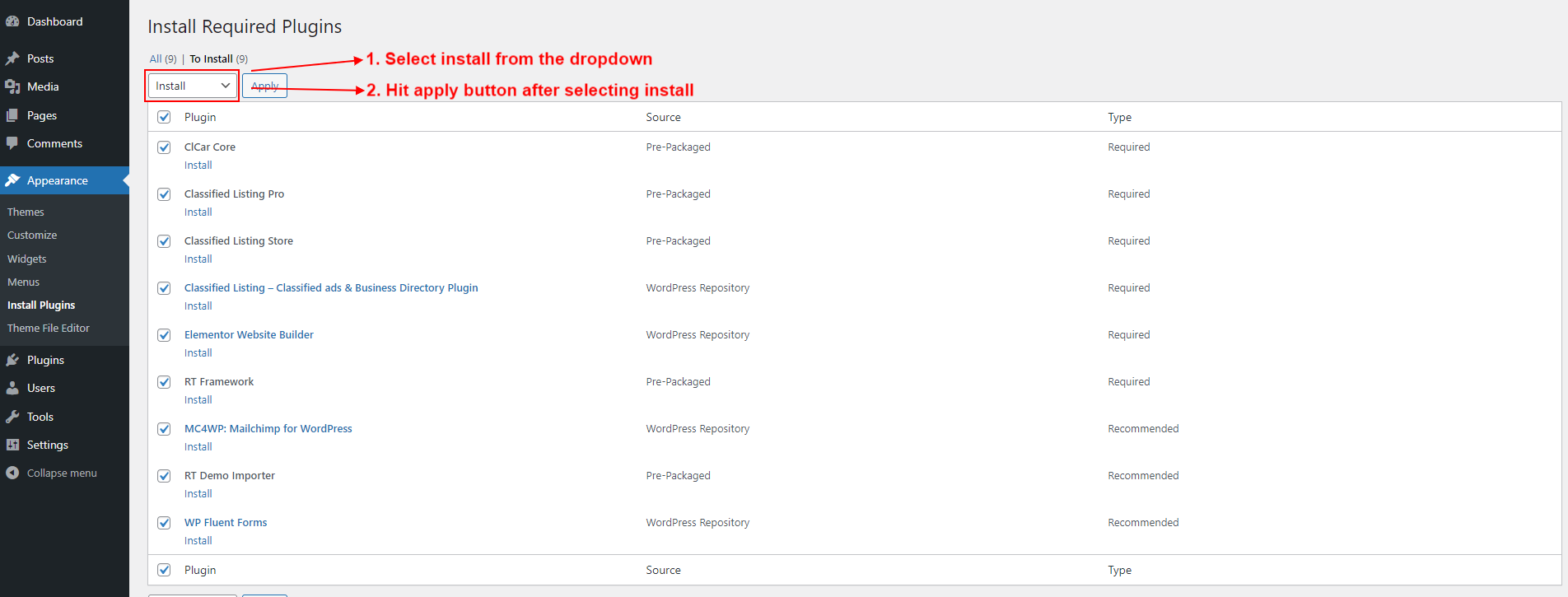The width and height of the screenshot is (1568, 597).
Task: Open the WP Fluent Forms plugin link
Action: pos(226,522)
